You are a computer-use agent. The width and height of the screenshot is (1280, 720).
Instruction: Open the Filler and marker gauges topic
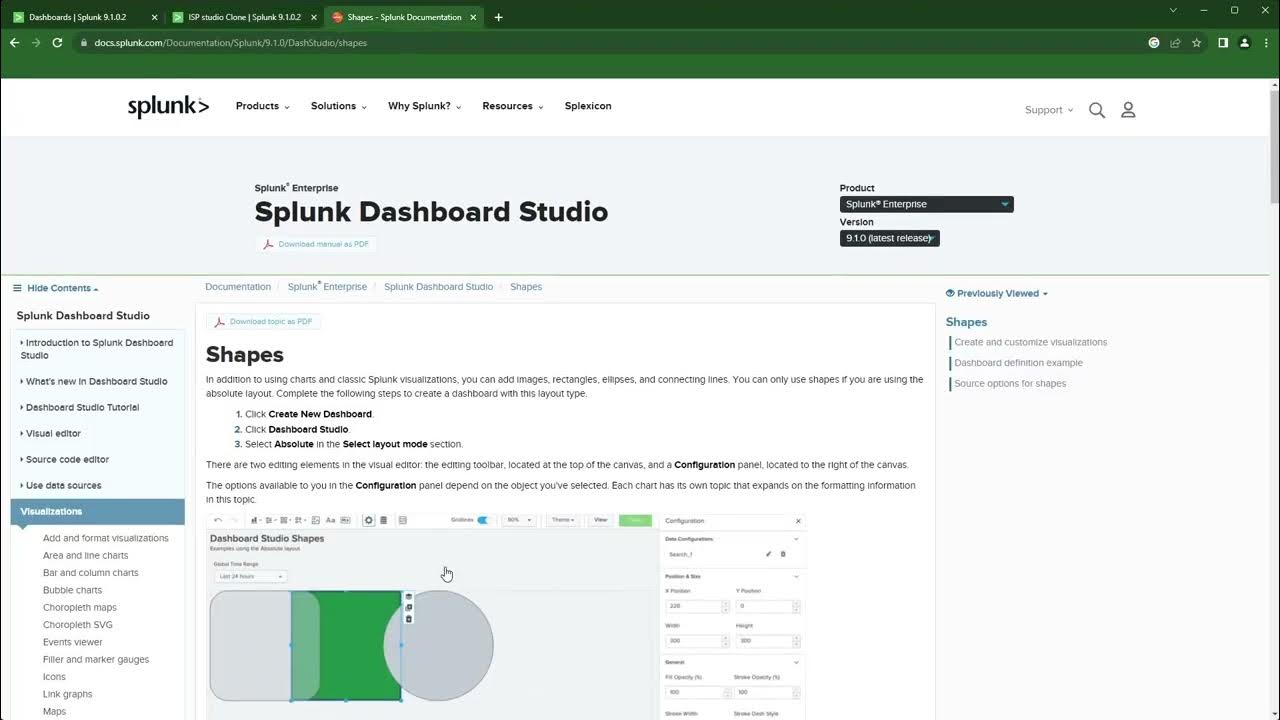[x=96, y=660]
